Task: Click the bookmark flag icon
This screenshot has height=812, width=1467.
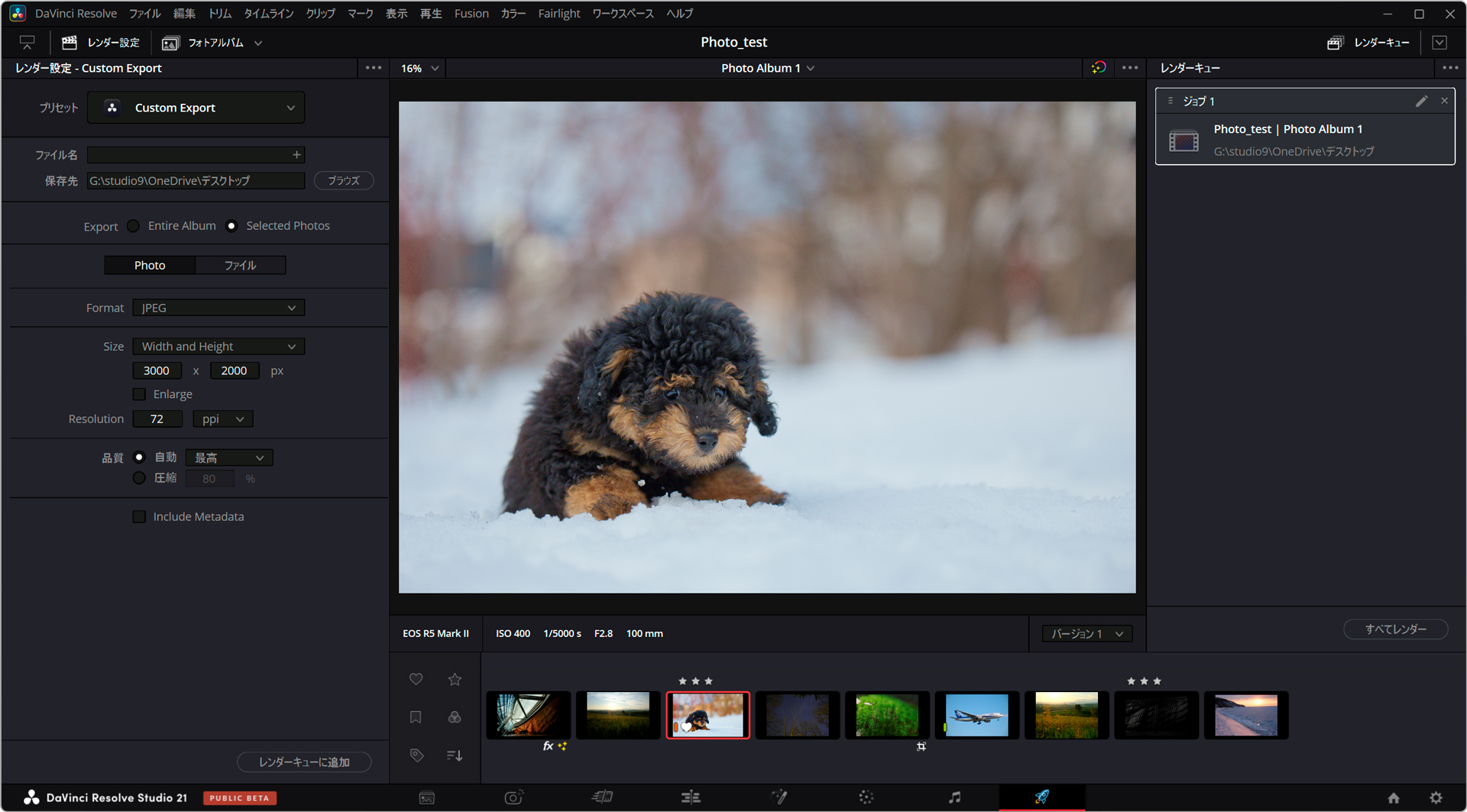Action: [416, 717]
